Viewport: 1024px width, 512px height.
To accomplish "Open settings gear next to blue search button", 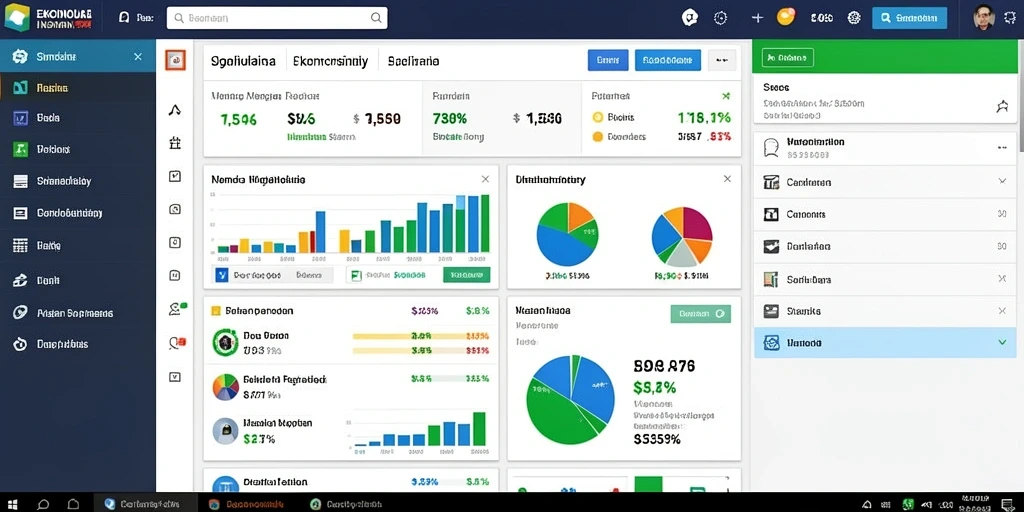I will click(x=854, y=18).
